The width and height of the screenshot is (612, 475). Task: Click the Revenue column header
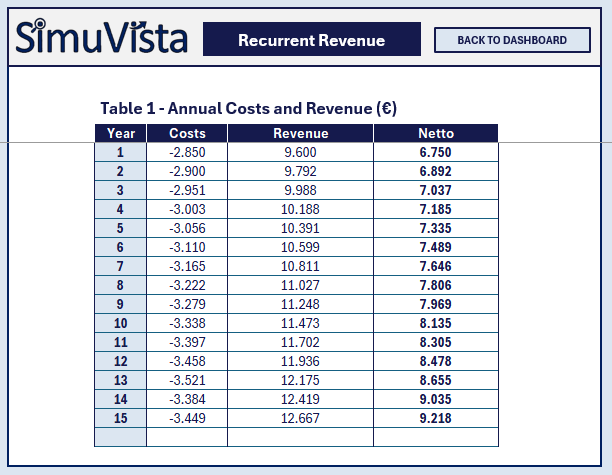pos(300,133)
